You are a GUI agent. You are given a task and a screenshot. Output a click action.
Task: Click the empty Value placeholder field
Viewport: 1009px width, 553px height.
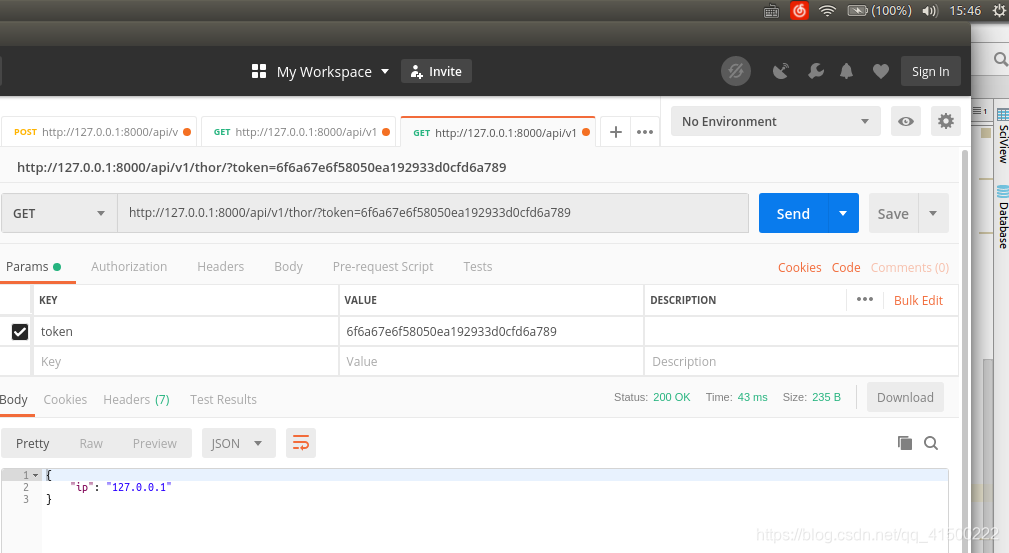point(491,361)
